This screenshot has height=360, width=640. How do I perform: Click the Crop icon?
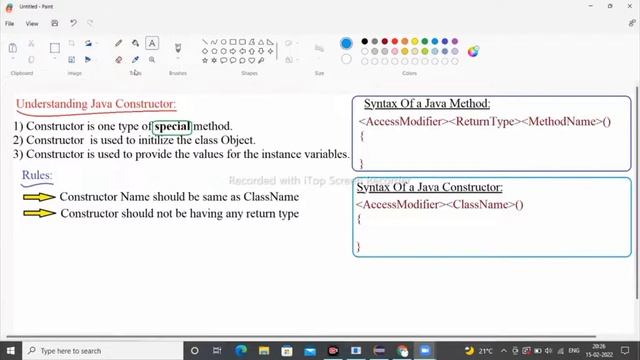click(71, 43)
